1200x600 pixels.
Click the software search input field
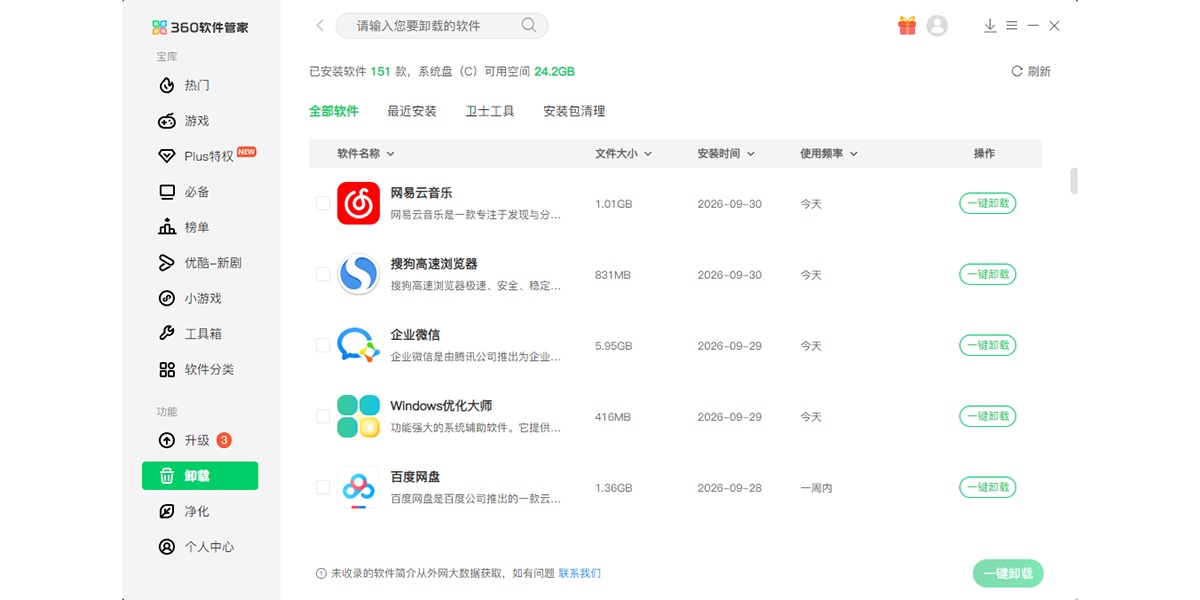pyautogui.click(x=442, y=26)
